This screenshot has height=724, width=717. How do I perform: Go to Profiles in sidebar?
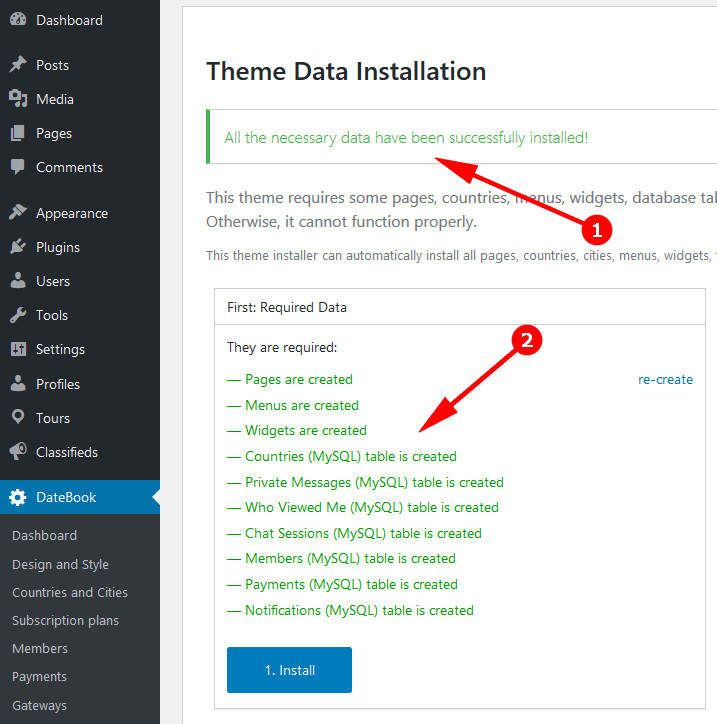pyautogui.click(x=57, y=384)
